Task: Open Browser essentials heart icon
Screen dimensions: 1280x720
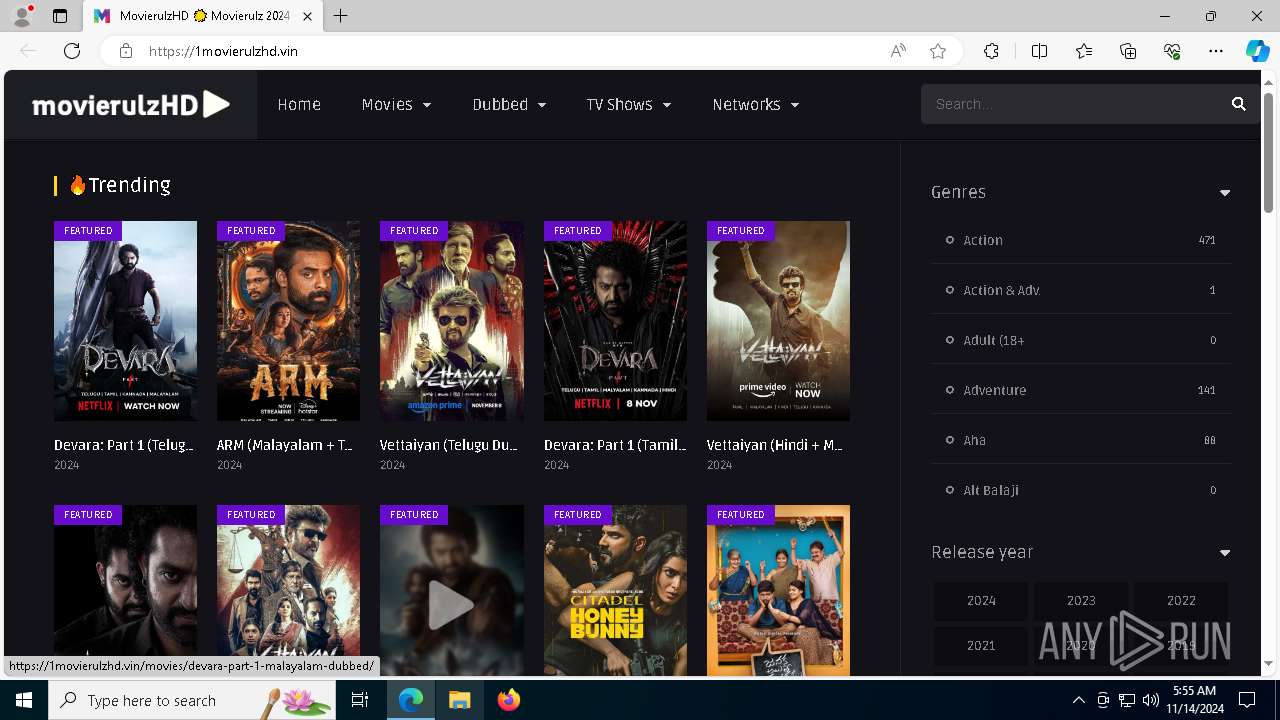Action: click(x=1172, y=51)
